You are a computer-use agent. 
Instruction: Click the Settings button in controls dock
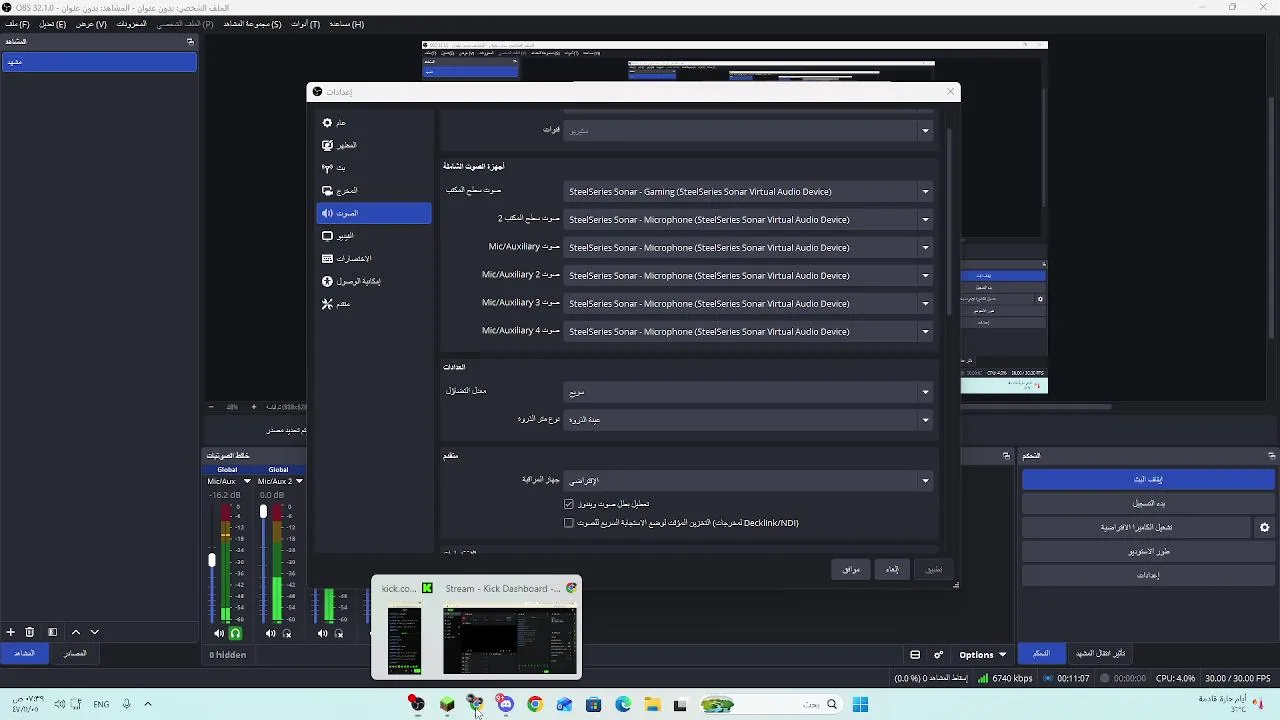1148,575
